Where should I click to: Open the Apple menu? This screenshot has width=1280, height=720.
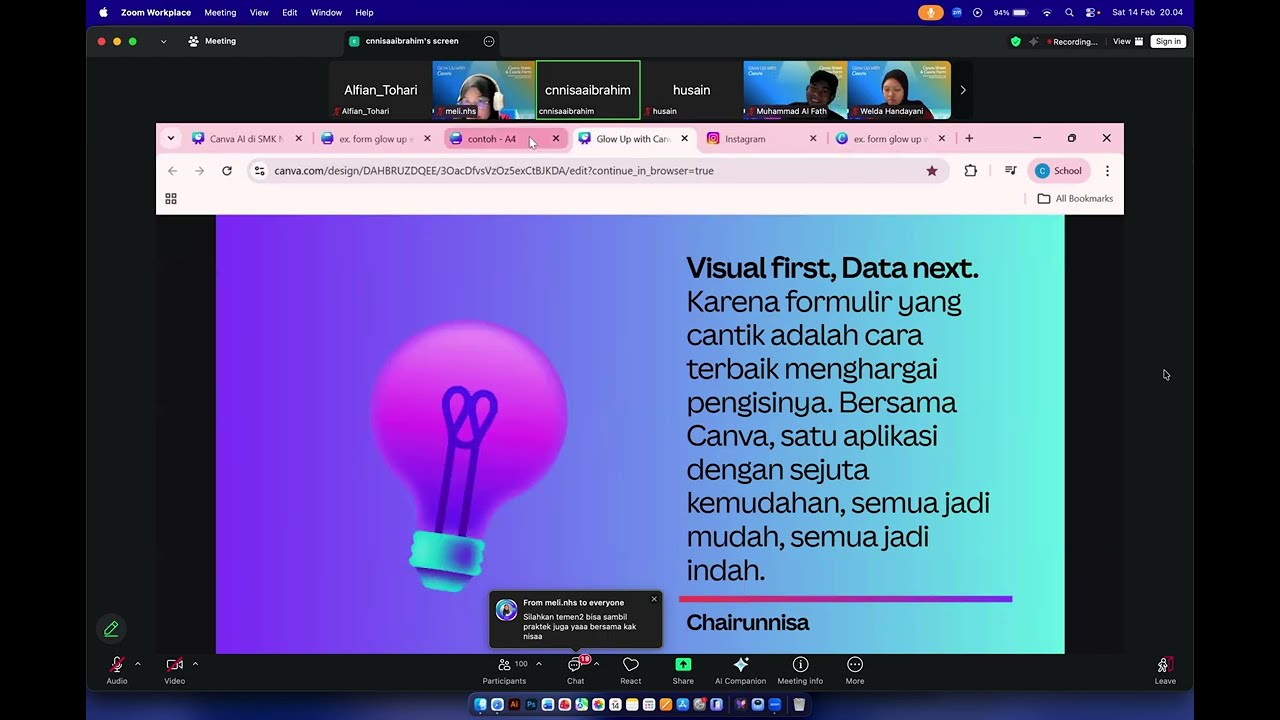(103, 12)
